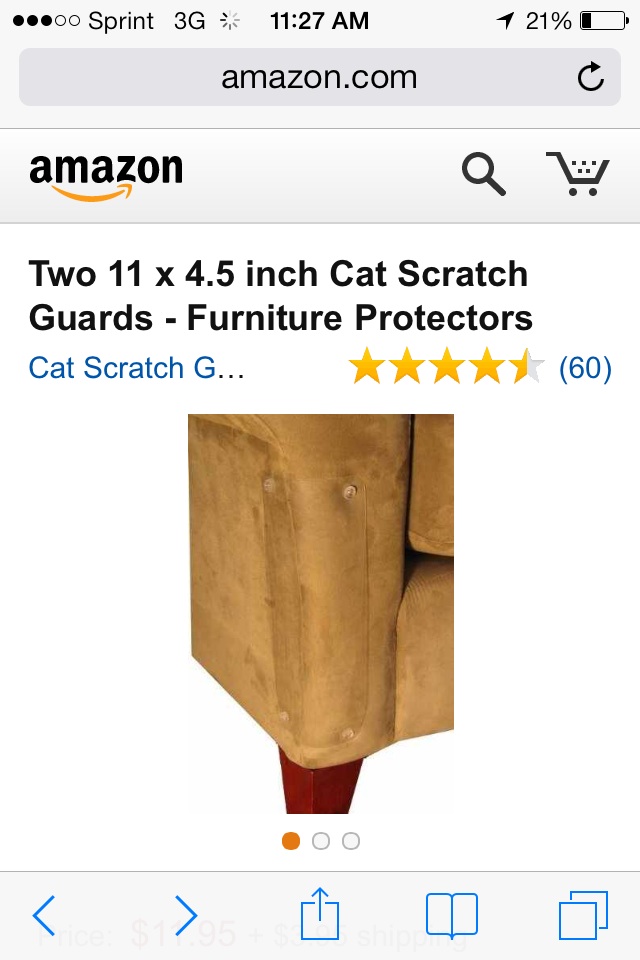The image size is (640, 960).
Task: Tap the product title heading
Action: 280,296
